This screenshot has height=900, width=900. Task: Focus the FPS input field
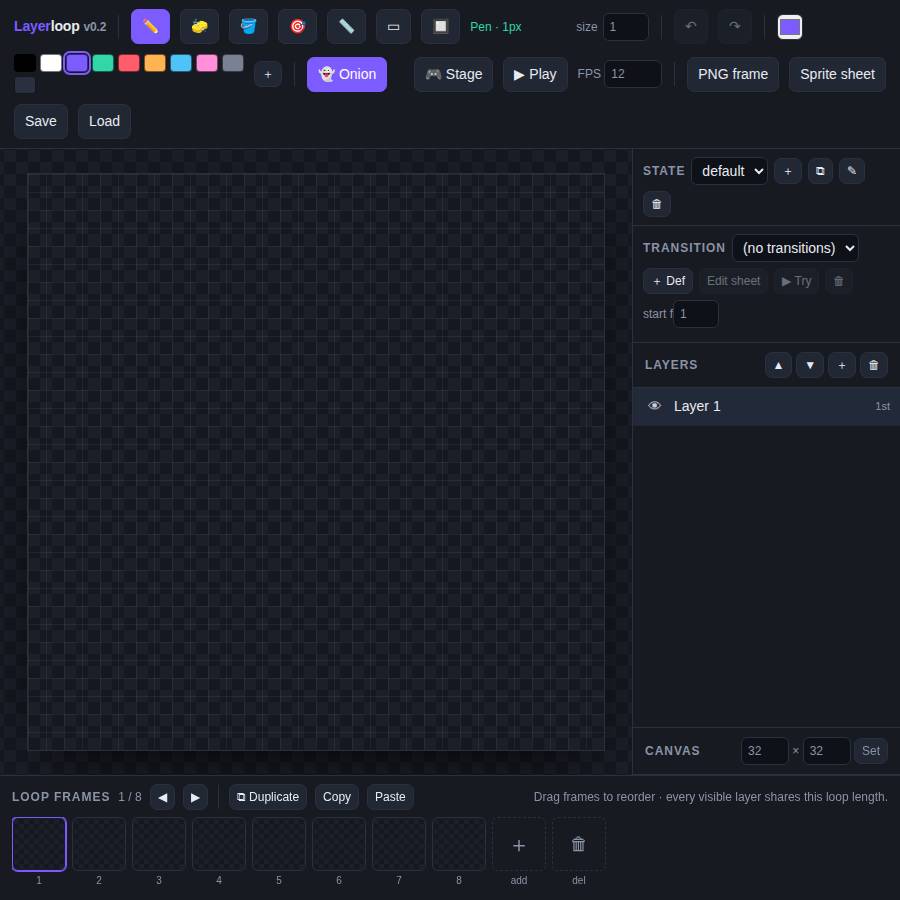coord(633,74)
